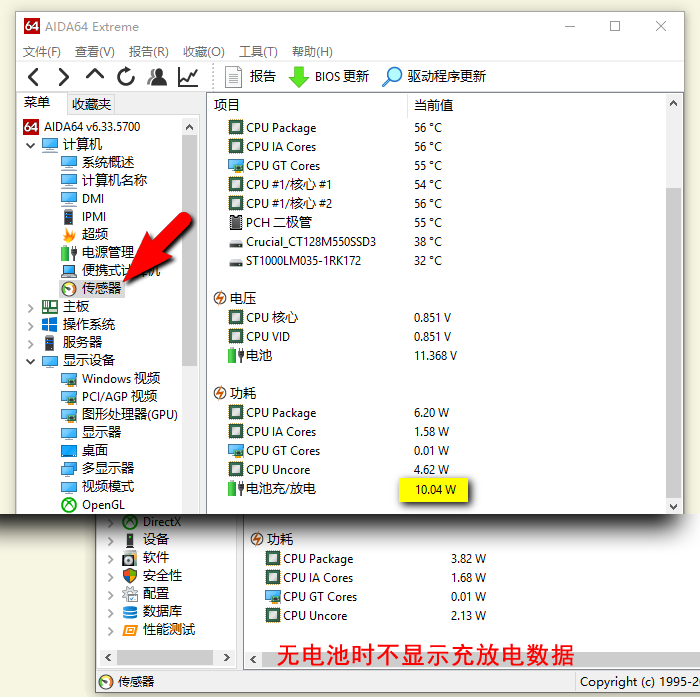Open the 报告(R) menu
The width and height of the screenshot is (700, 697).
coord(149,52)
